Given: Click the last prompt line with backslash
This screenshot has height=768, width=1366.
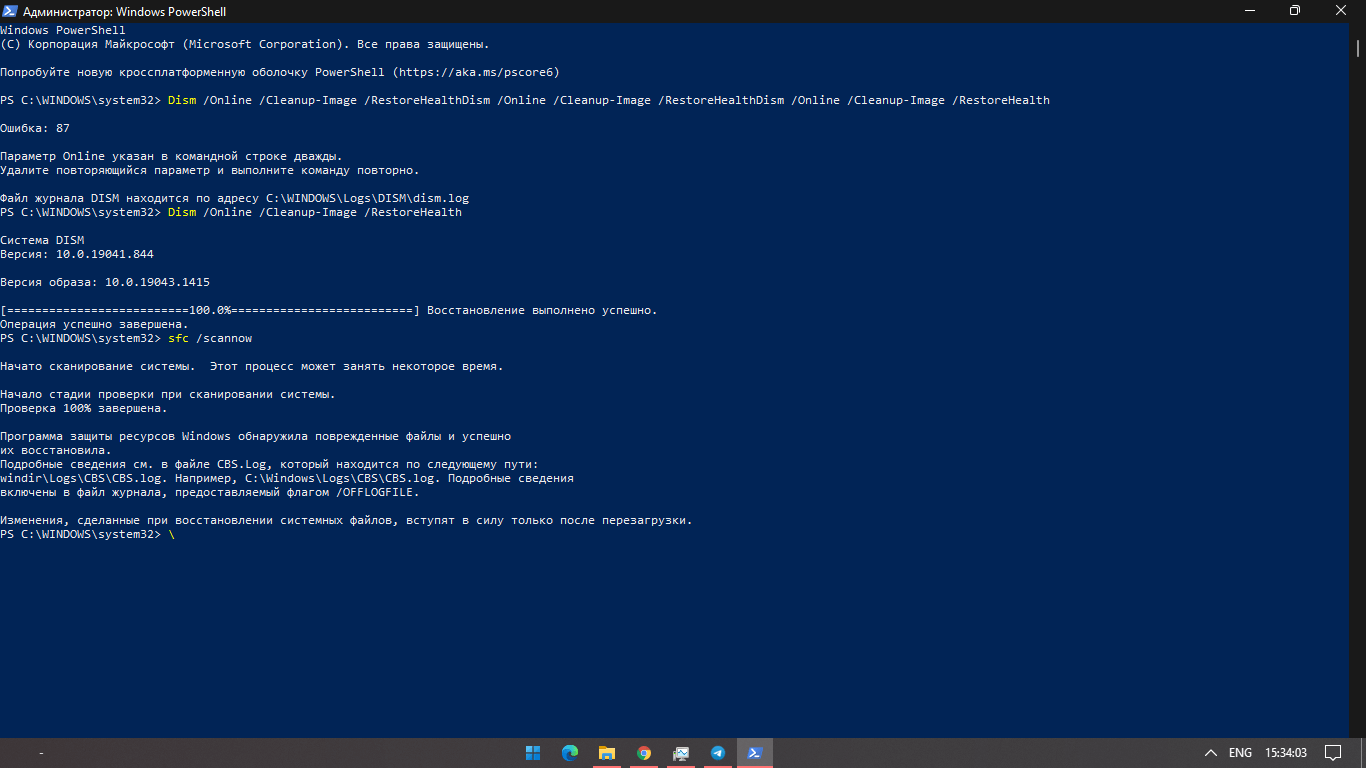Looking at the screenshot, I should click(x=88, y=534).
